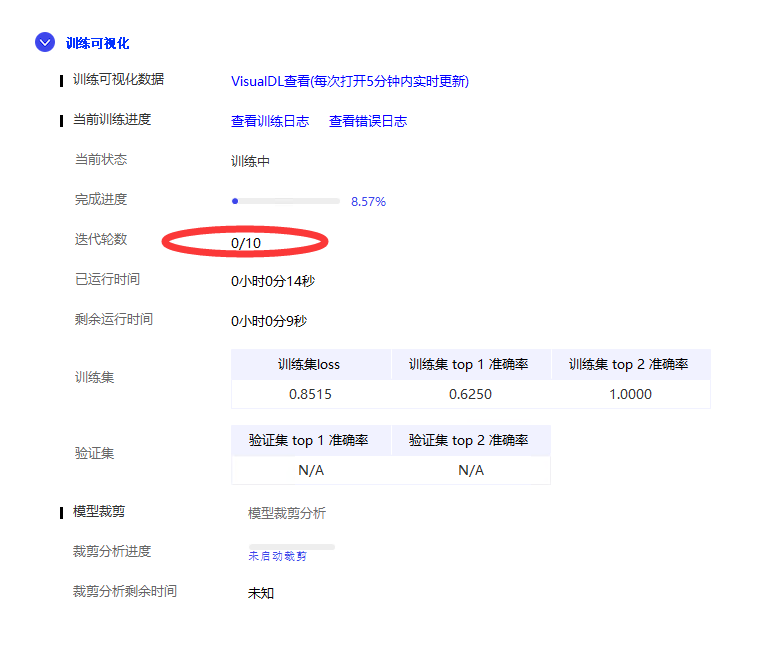Viewport: 757px width, 647px height.
Task: Click the 训练可视化数据 label
Action: (118, 79)
